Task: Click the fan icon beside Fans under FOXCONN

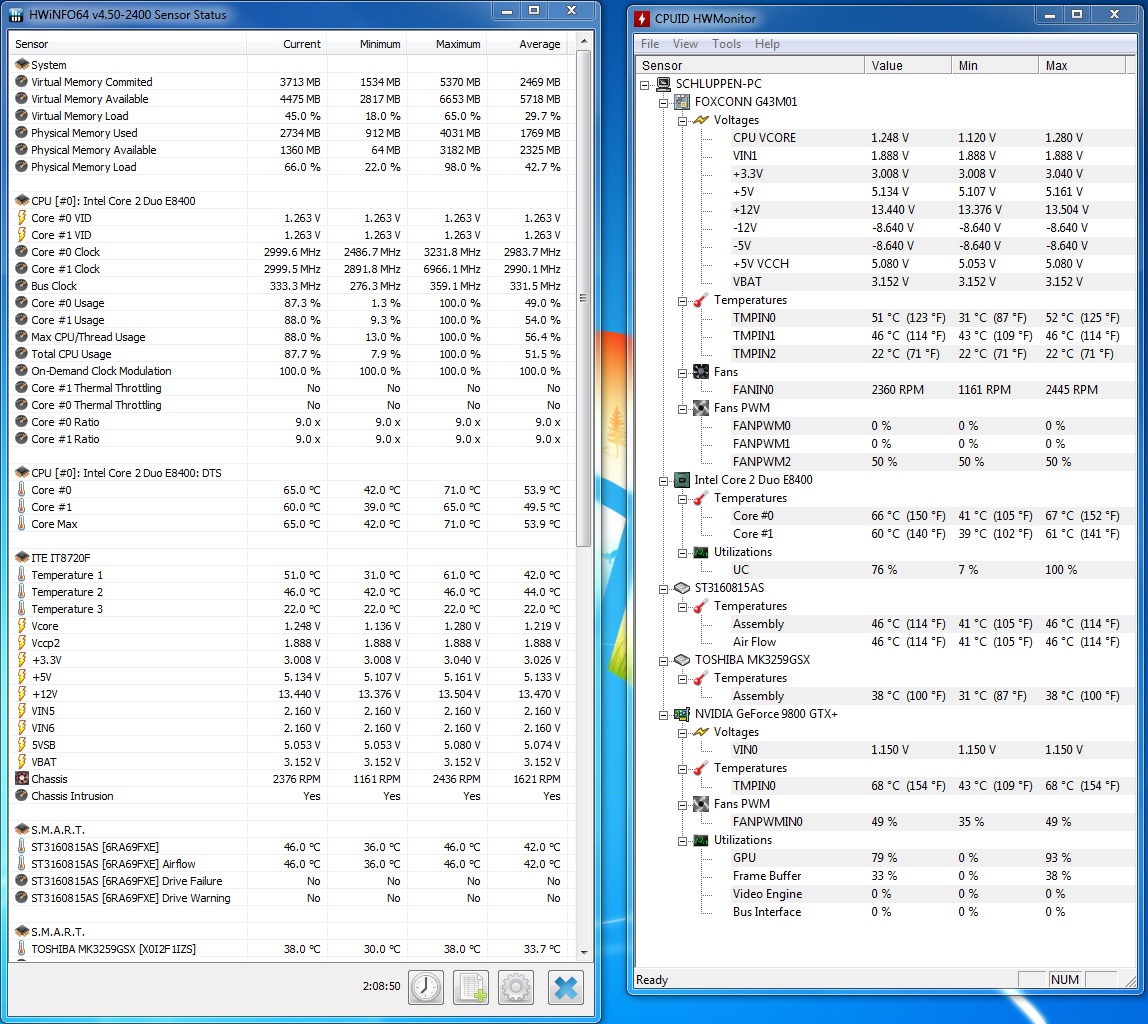Action: (x=701, y=372)
